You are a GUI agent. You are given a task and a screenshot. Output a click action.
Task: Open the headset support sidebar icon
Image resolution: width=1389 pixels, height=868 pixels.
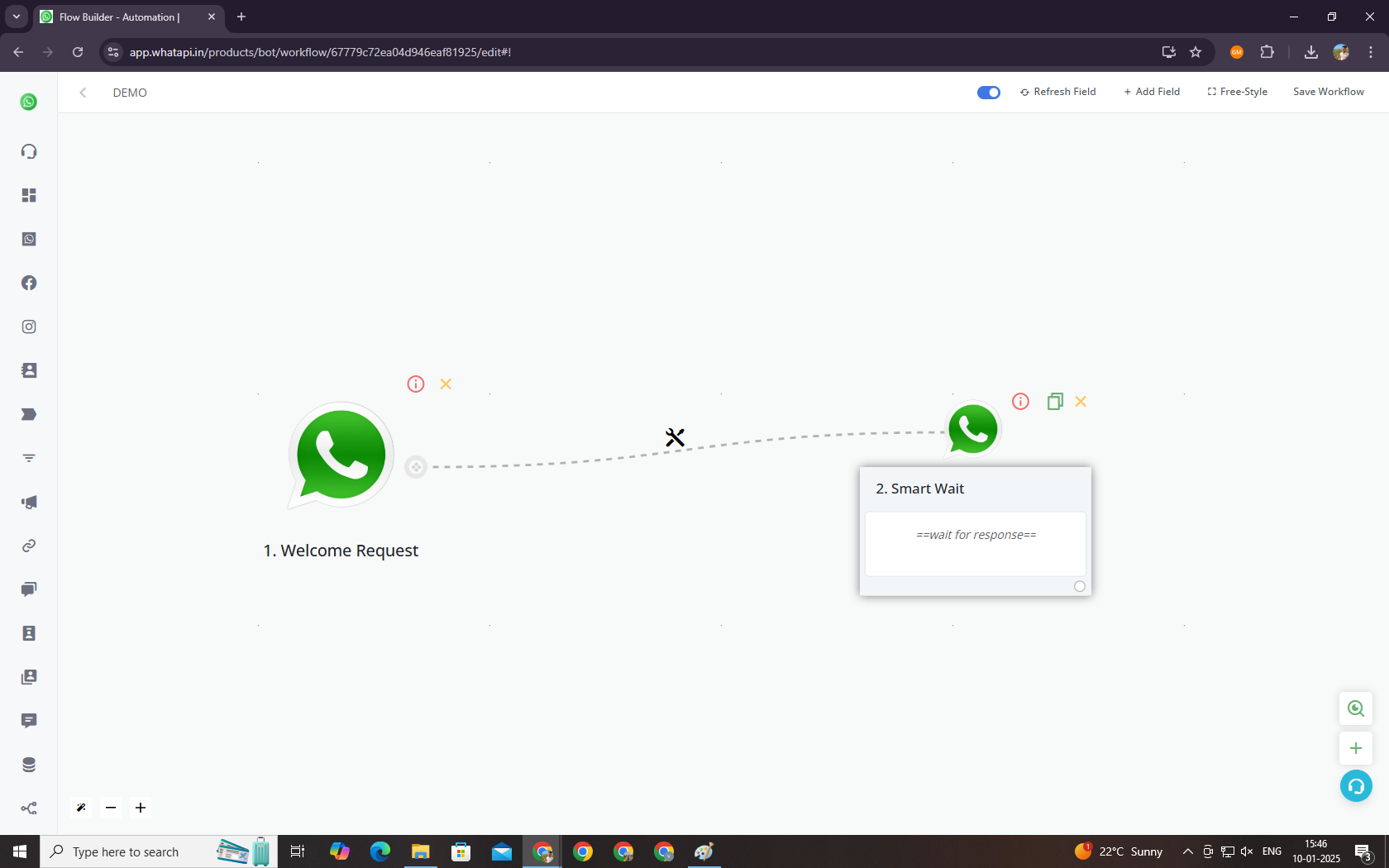tap(29, 151)
